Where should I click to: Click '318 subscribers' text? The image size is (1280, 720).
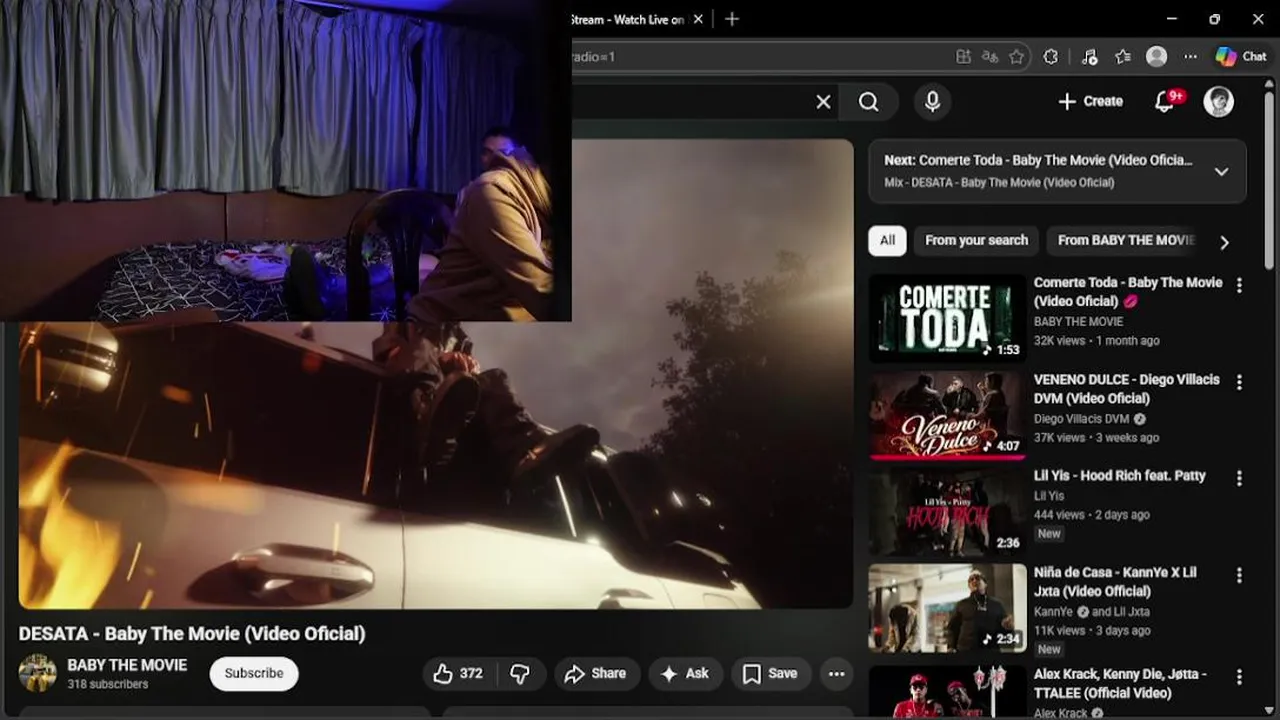pos(108,685)
